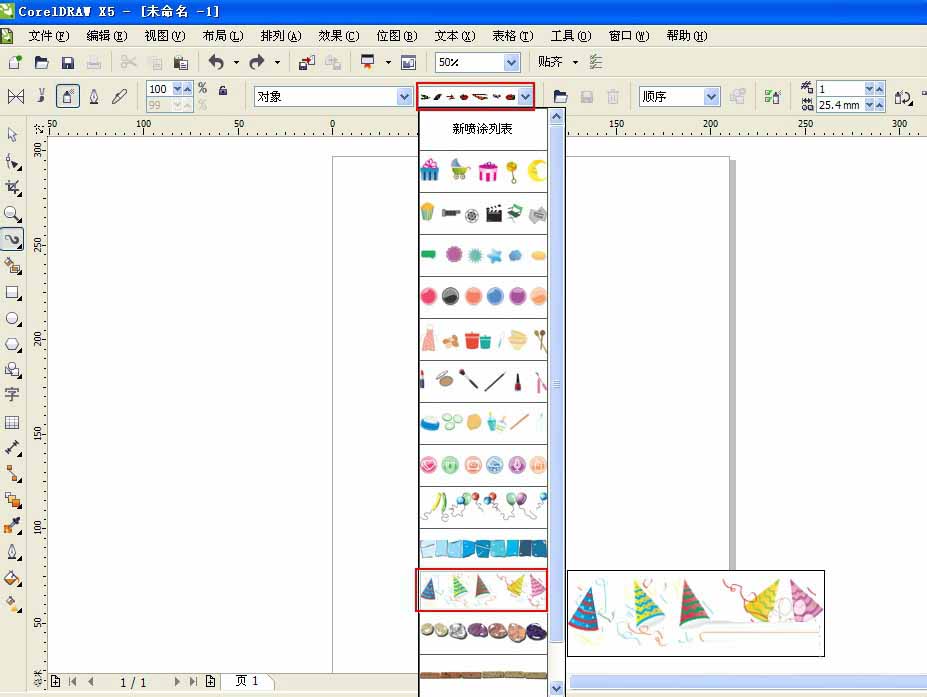
Task: Open the 视图(V) menu
Action: (x=164, y=36)
